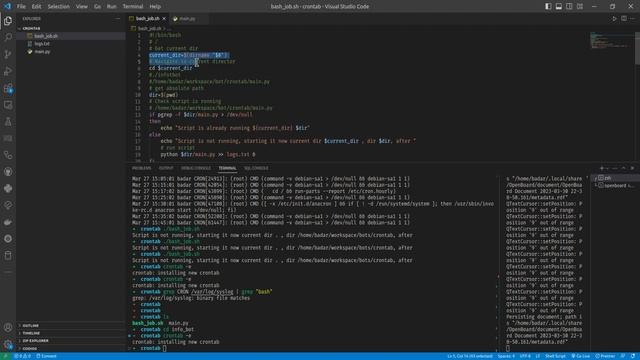The width and height of the screenshot is (640, 360).
Task: Click the remote window indicator in status bar
Action: [x=5, y=356]
